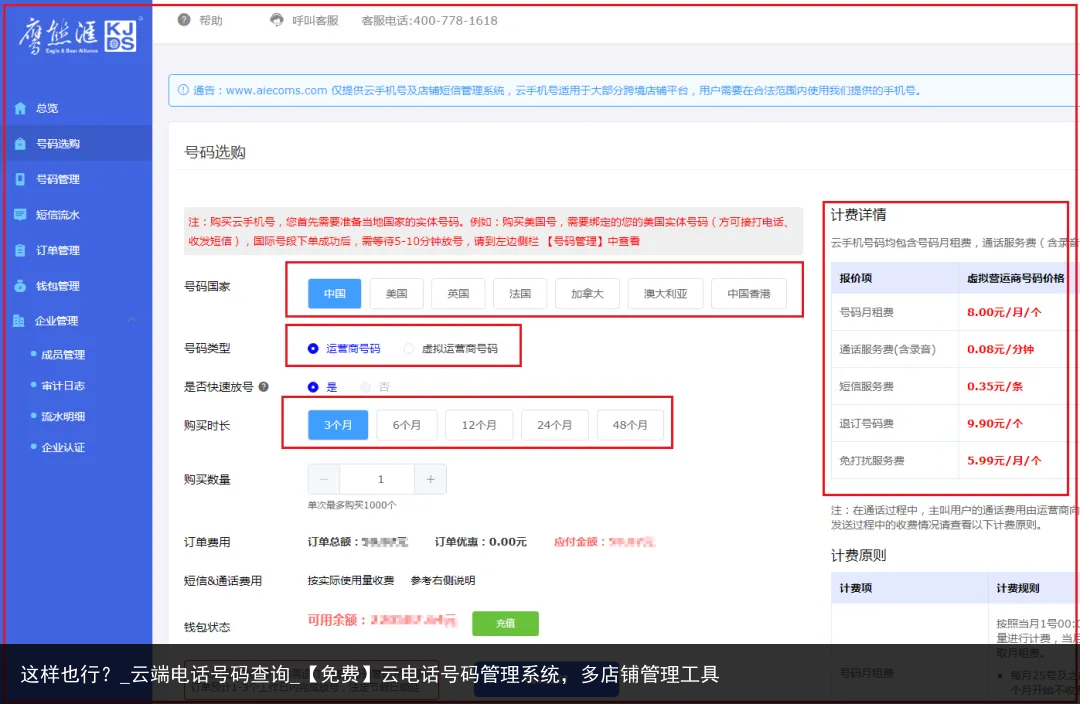Click the money bag icon beside 钱包管理
Image resolution: width=1080 pixels, height=704 pixels.
[x=20, y=286]
